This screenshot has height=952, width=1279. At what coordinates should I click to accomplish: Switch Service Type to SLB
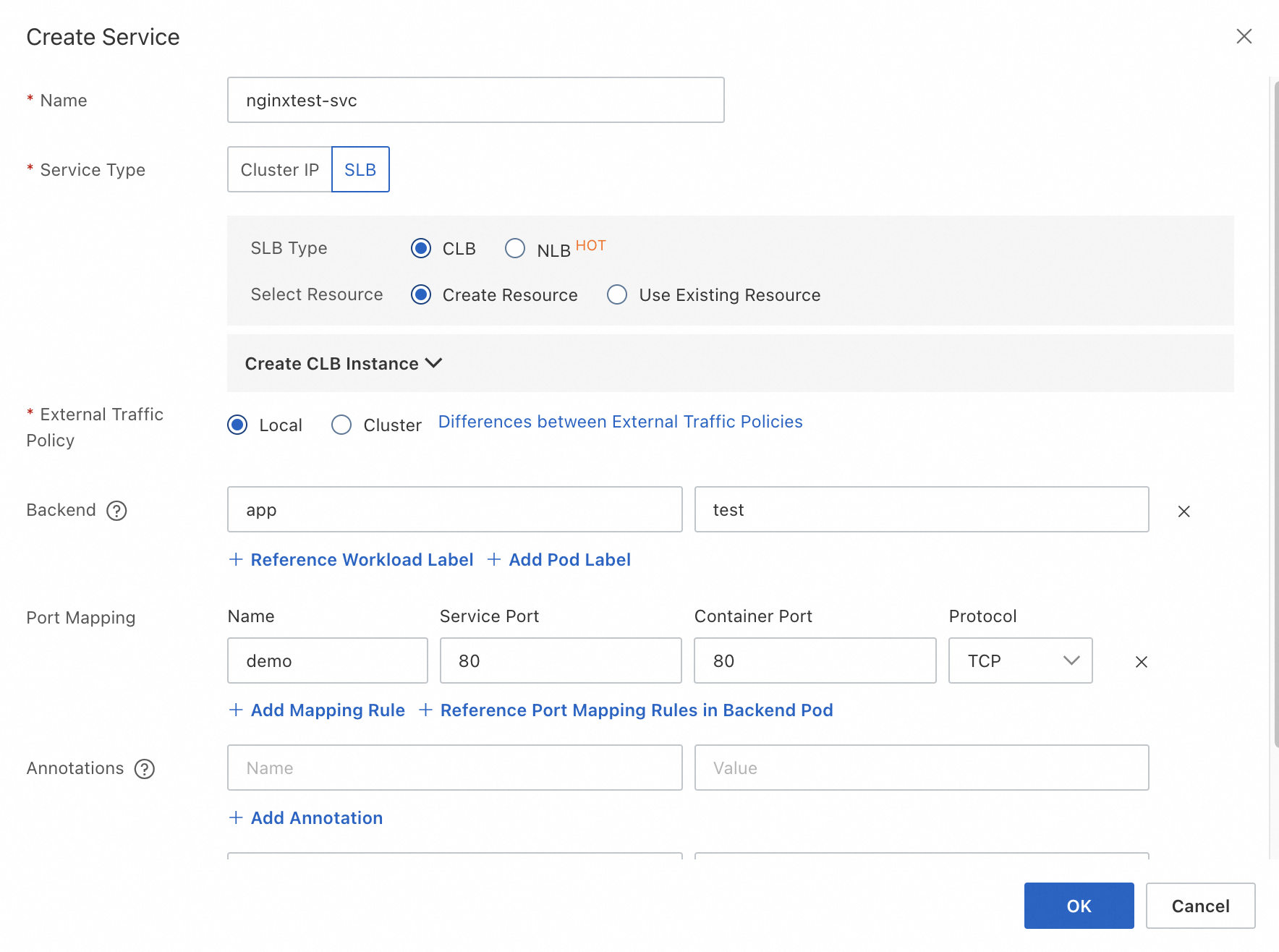pyautogui.click(x=360, y=169)
